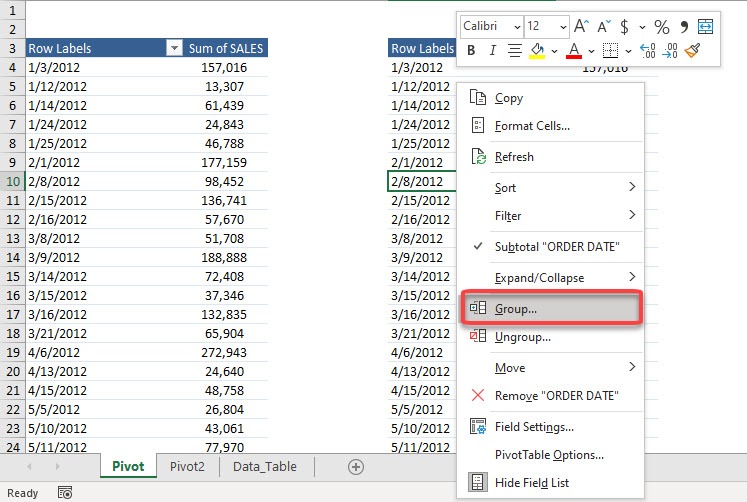Choose Copy from context menu

click(550, 98)
